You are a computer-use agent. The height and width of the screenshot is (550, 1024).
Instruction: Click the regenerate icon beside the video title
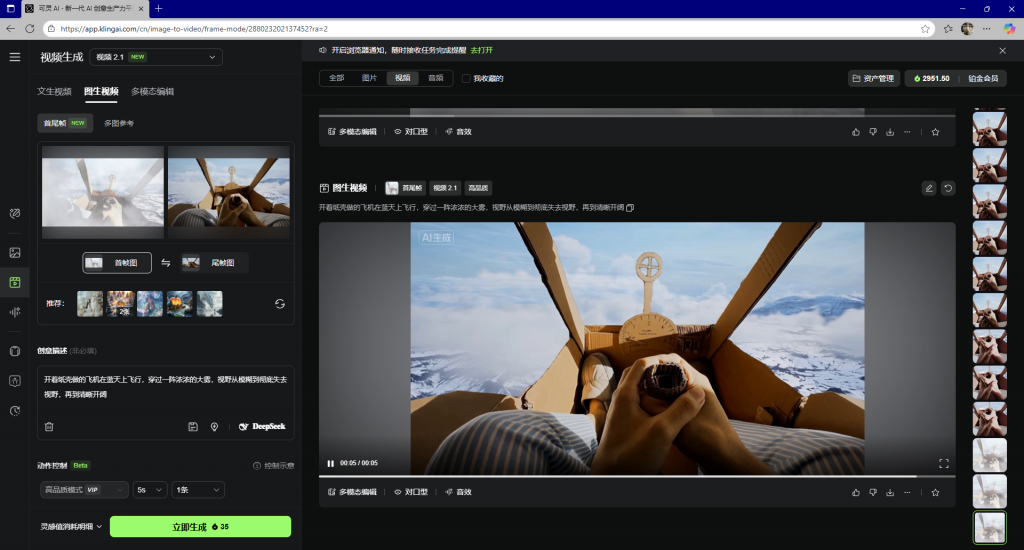pyautogui.click(x=948, y=188)
